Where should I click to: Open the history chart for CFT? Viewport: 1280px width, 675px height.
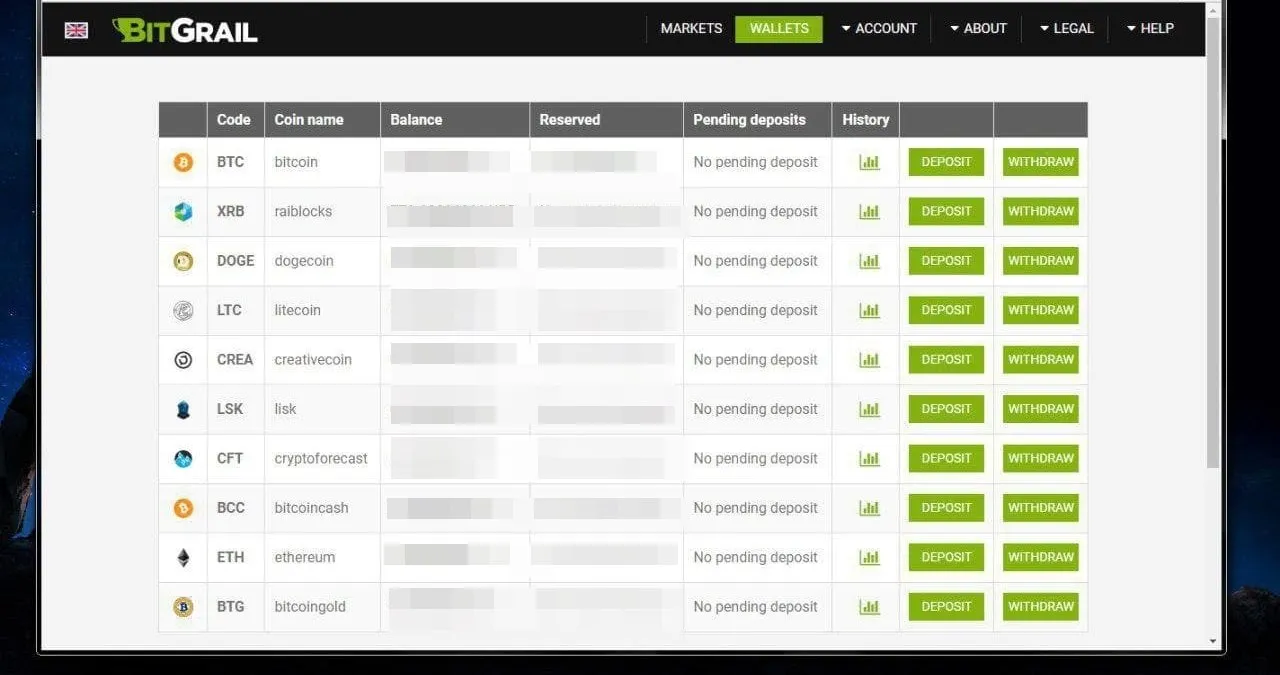point(869,458)
